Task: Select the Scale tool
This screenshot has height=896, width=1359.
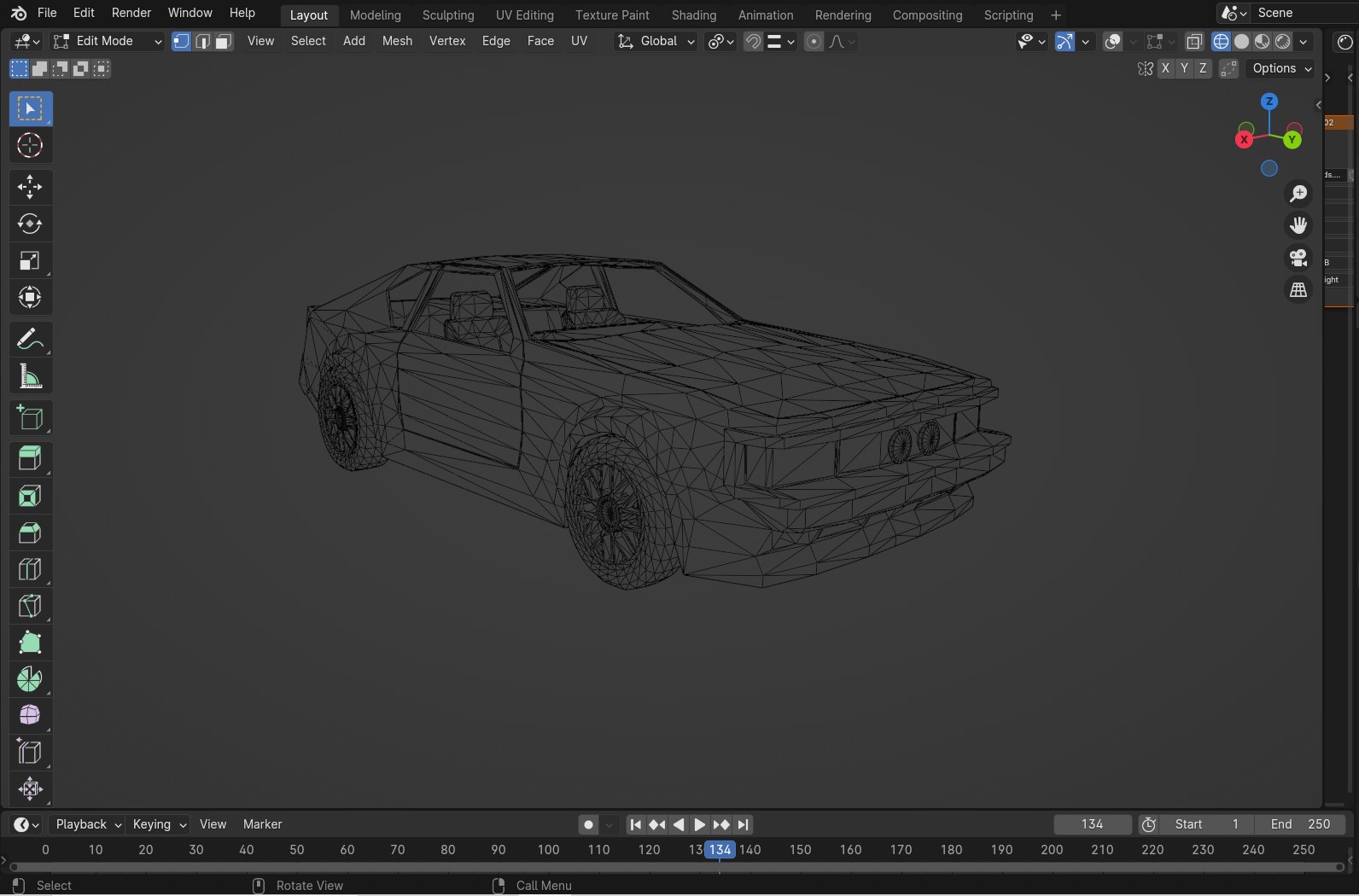Action: click(x=30, y=261)
